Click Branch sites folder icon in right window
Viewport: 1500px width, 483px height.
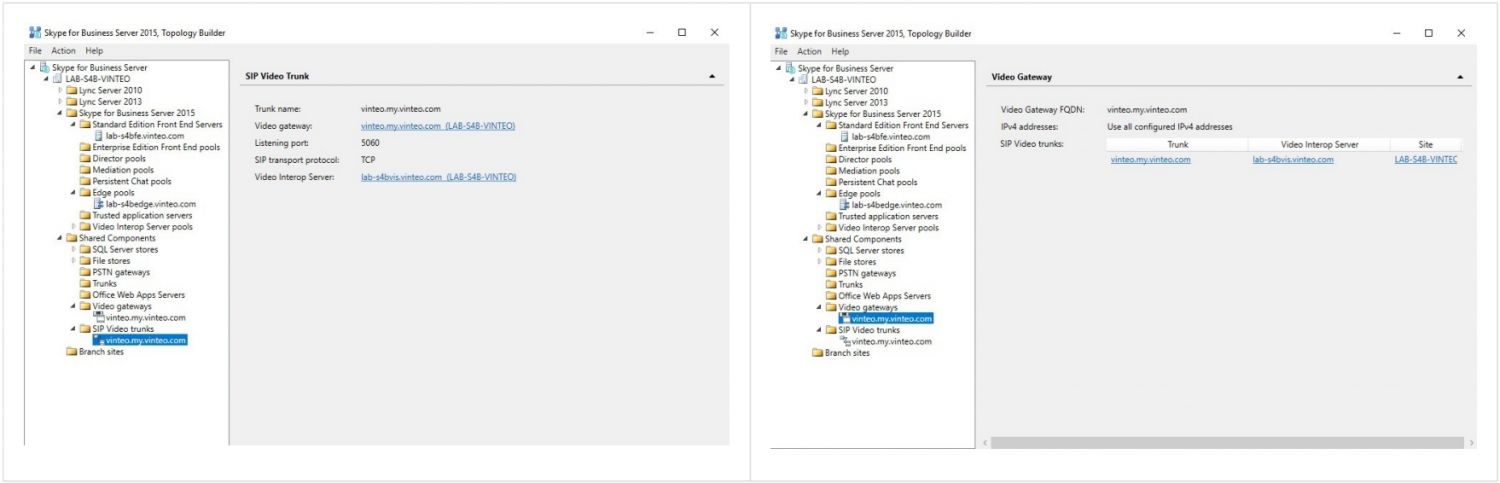(818, 352)
